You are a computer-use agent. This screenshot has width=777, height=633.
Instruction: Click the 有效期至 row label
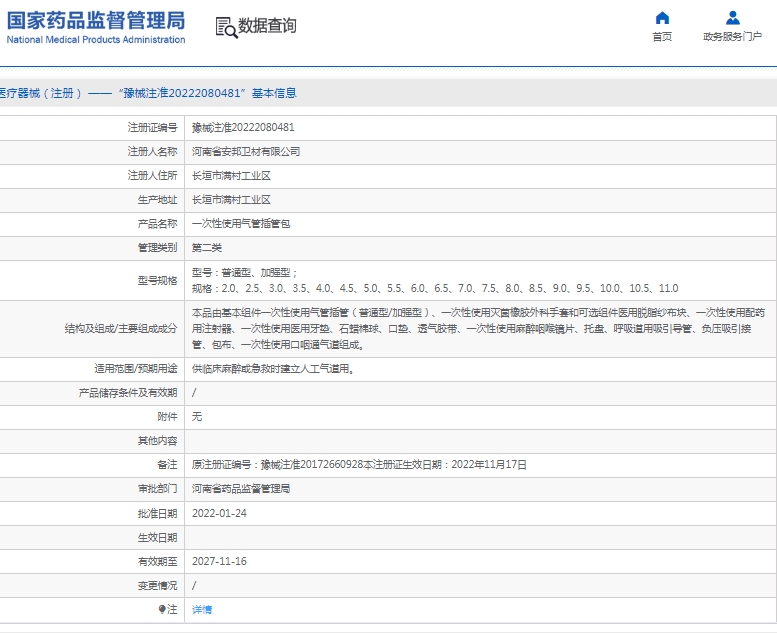pyautogui.click(x=157, y=561)
